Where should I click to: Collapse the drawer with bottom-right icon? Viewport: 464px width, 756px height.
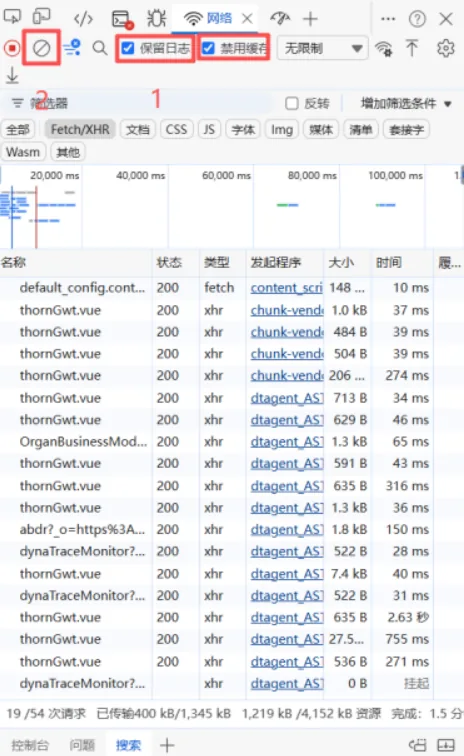446,745
